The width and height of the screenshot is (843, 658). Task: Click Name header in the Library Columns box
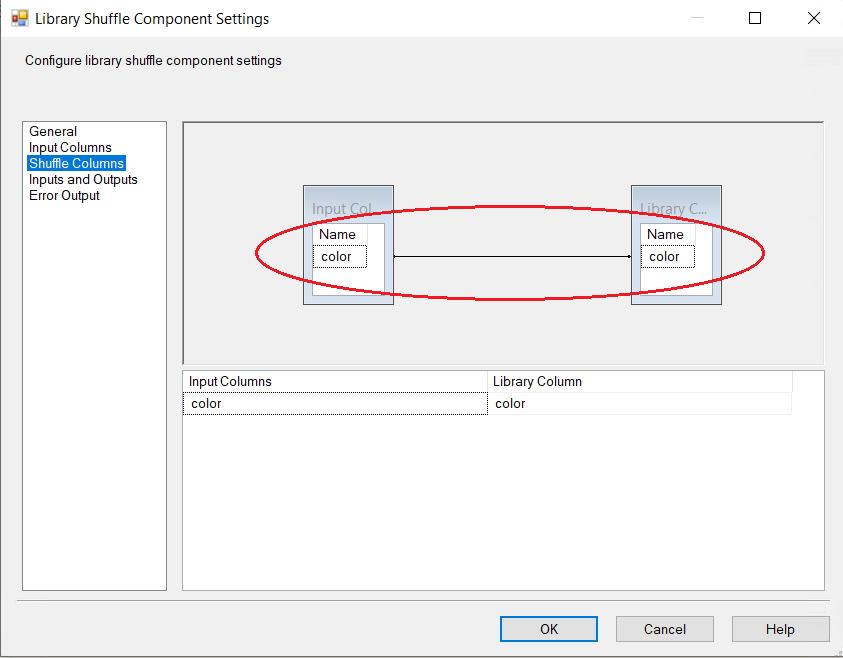click(x=666, y=234)
